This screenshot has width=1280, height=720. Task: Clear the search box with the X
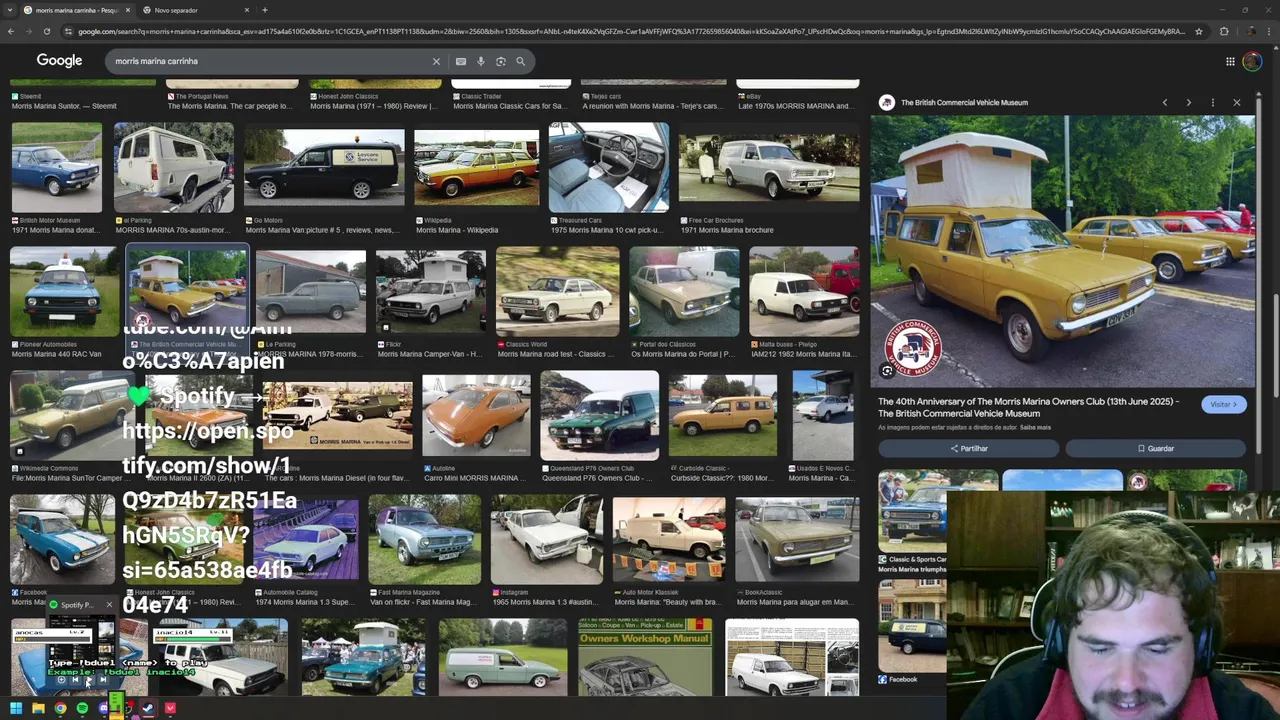(436, 61)
